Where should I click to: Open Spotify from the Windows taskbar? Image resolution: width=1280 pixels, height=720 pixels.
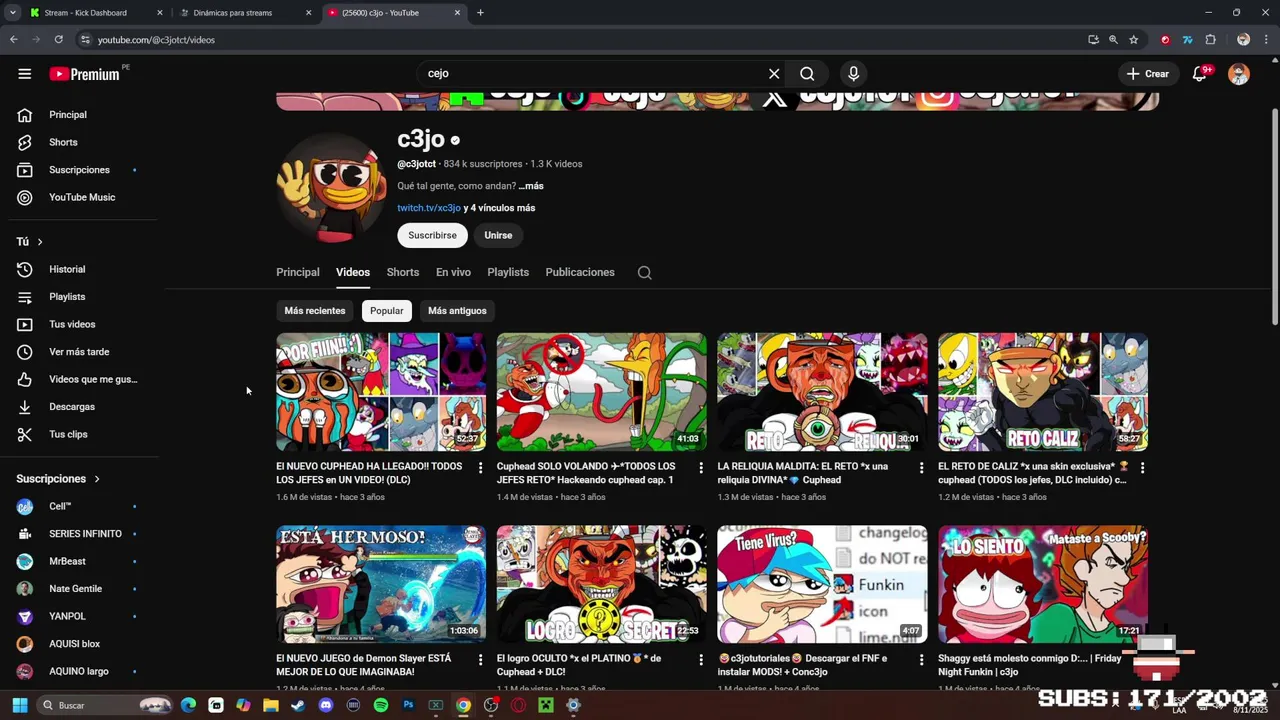[381, 705]
